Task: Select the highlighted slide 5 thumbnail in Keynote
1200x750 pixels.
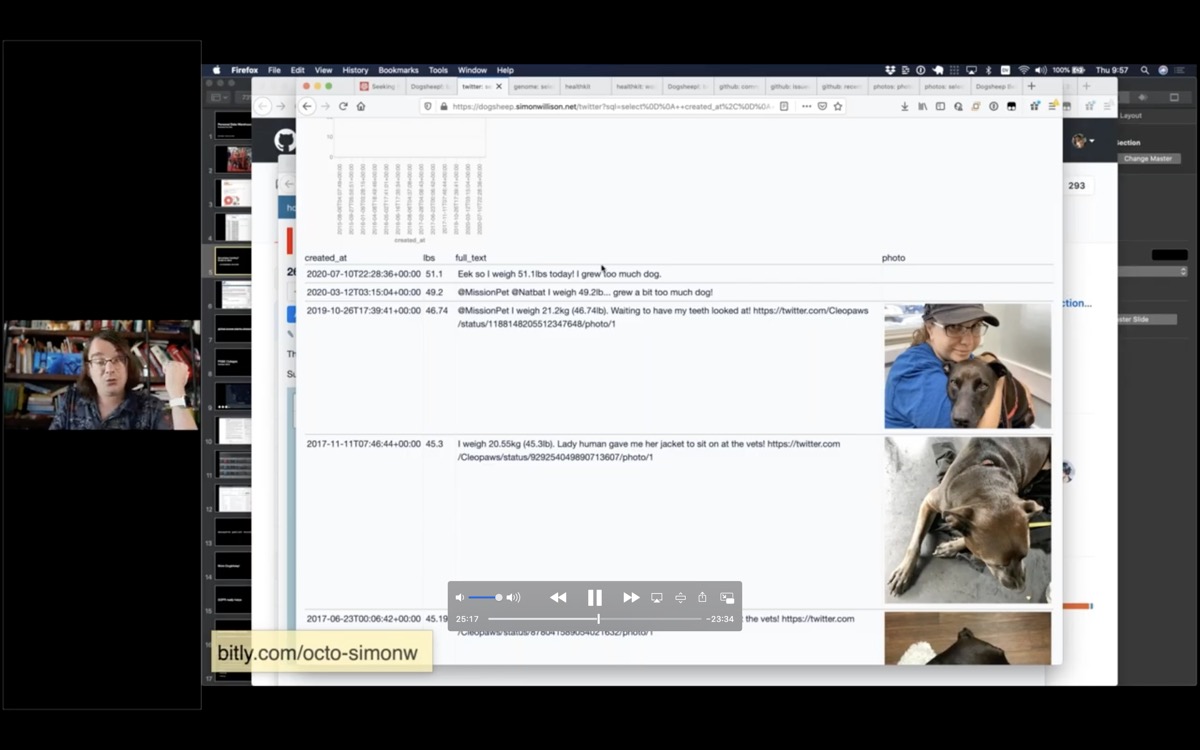Action: point(234,260)
